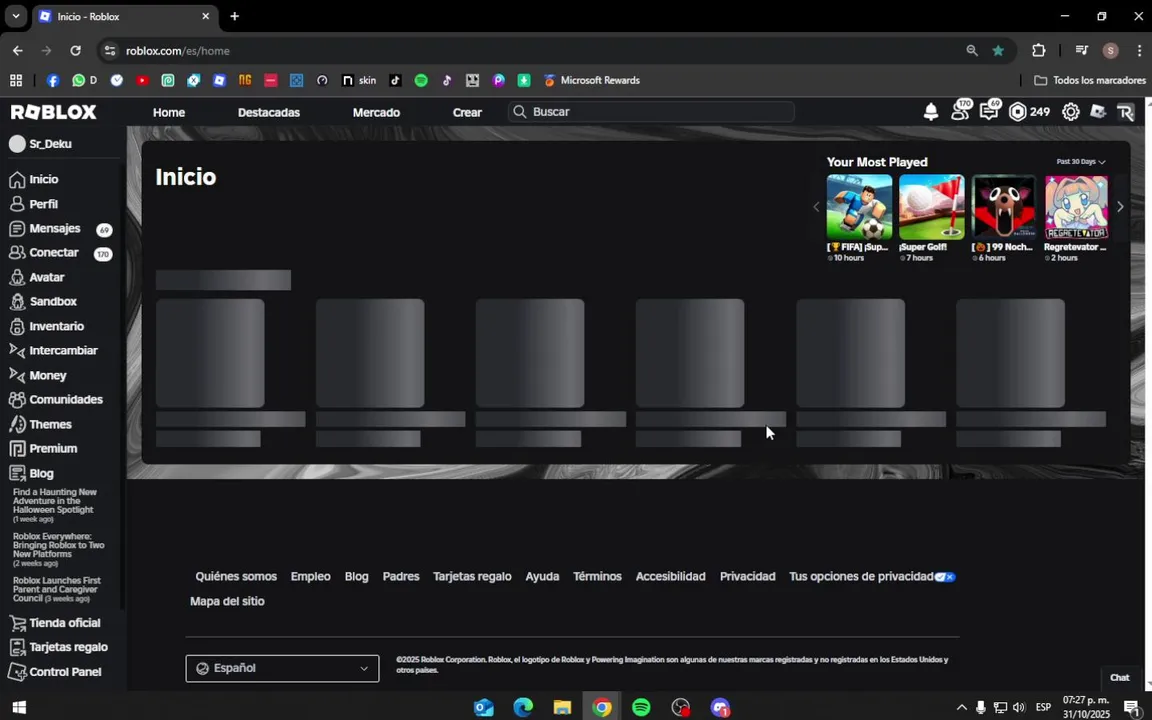The height and width of the screenshot is (720, 1152).
Task: Open the notifications bell in Roblox header
Action: pos(930,112)
